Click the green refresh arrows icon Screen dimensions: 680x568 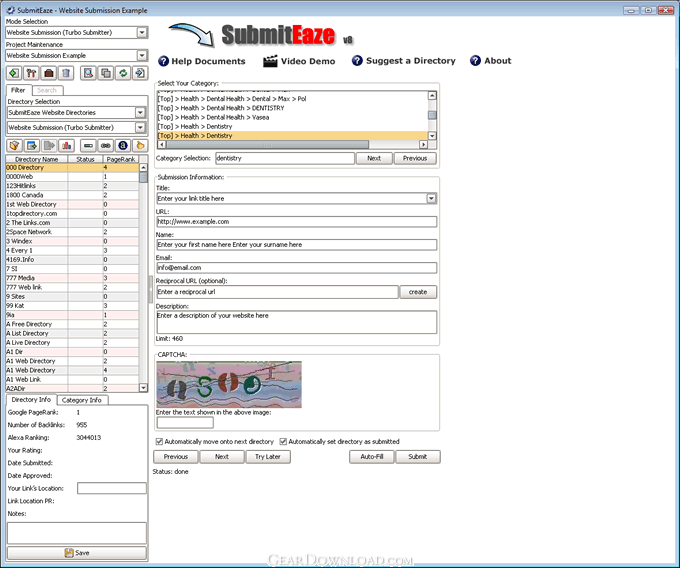tap(122, 73)
